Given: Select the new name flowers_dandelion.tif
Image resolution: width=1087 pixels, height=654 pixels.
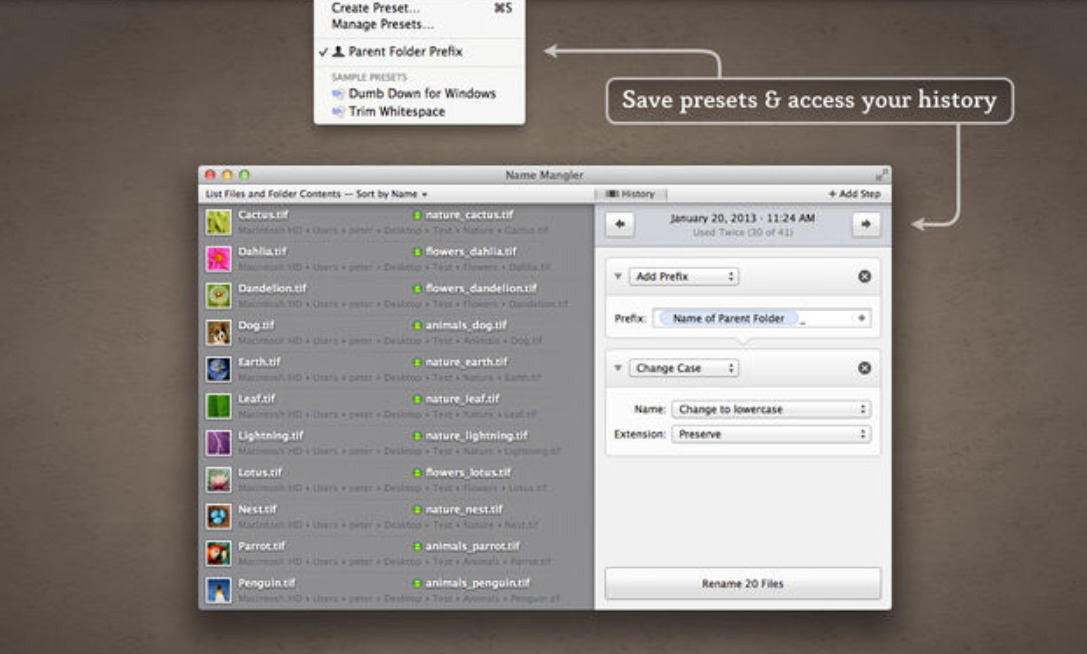Looking at the screenshot, I should pos(481,289).
